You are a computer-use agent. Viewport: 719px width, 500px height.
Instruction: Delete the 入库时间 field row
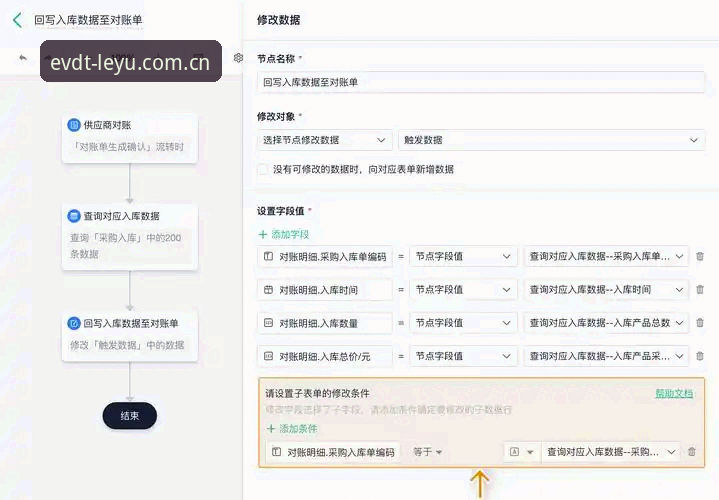700,289
